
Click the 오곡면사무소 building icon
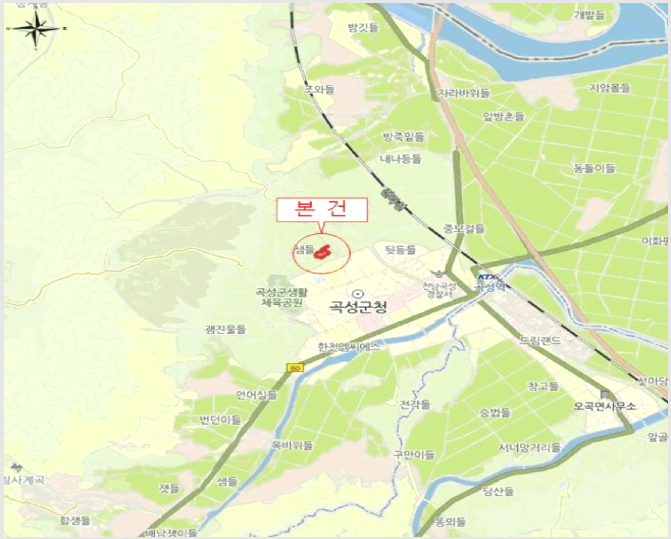(604, 394)
